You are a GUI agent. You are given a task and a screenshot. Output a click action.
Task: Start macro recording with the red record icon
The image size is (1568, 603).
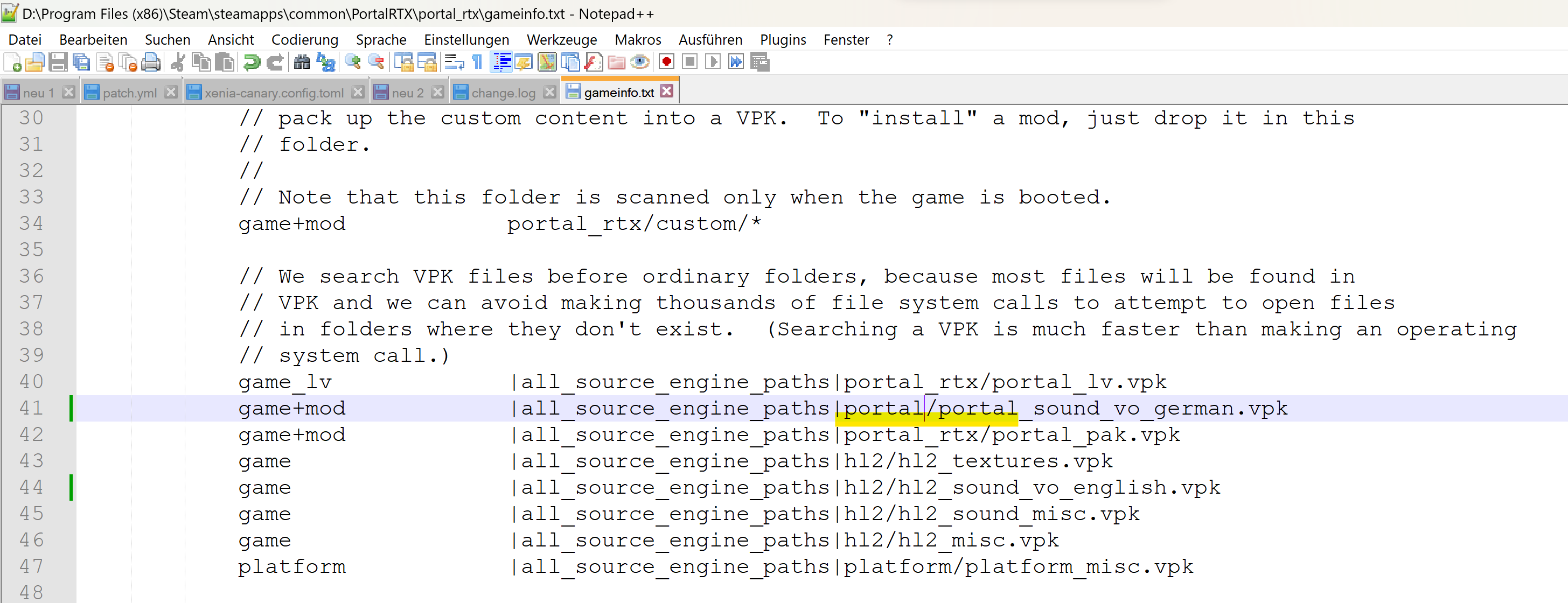coord(666,62)
